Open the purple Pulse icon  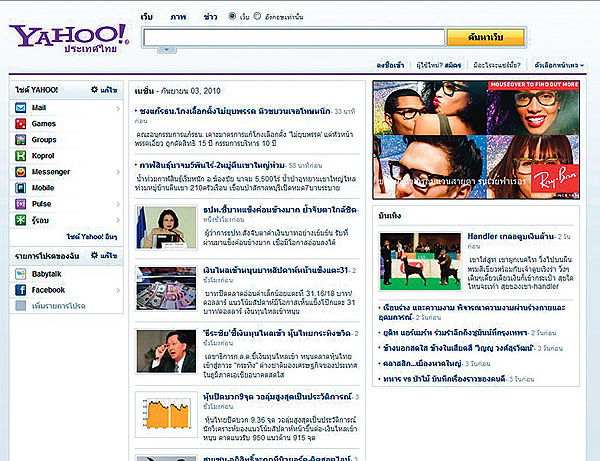pos(20,204)
